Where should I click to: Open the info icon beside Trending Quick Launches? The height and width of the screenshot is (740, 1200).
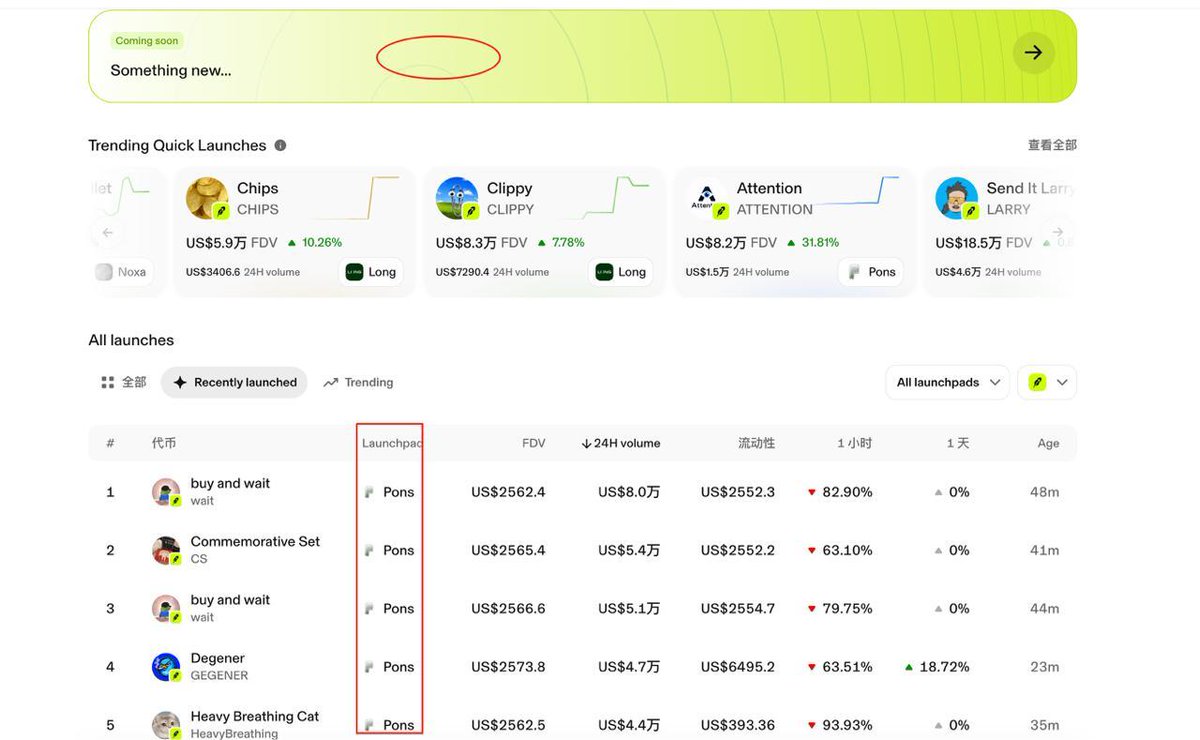280,145
